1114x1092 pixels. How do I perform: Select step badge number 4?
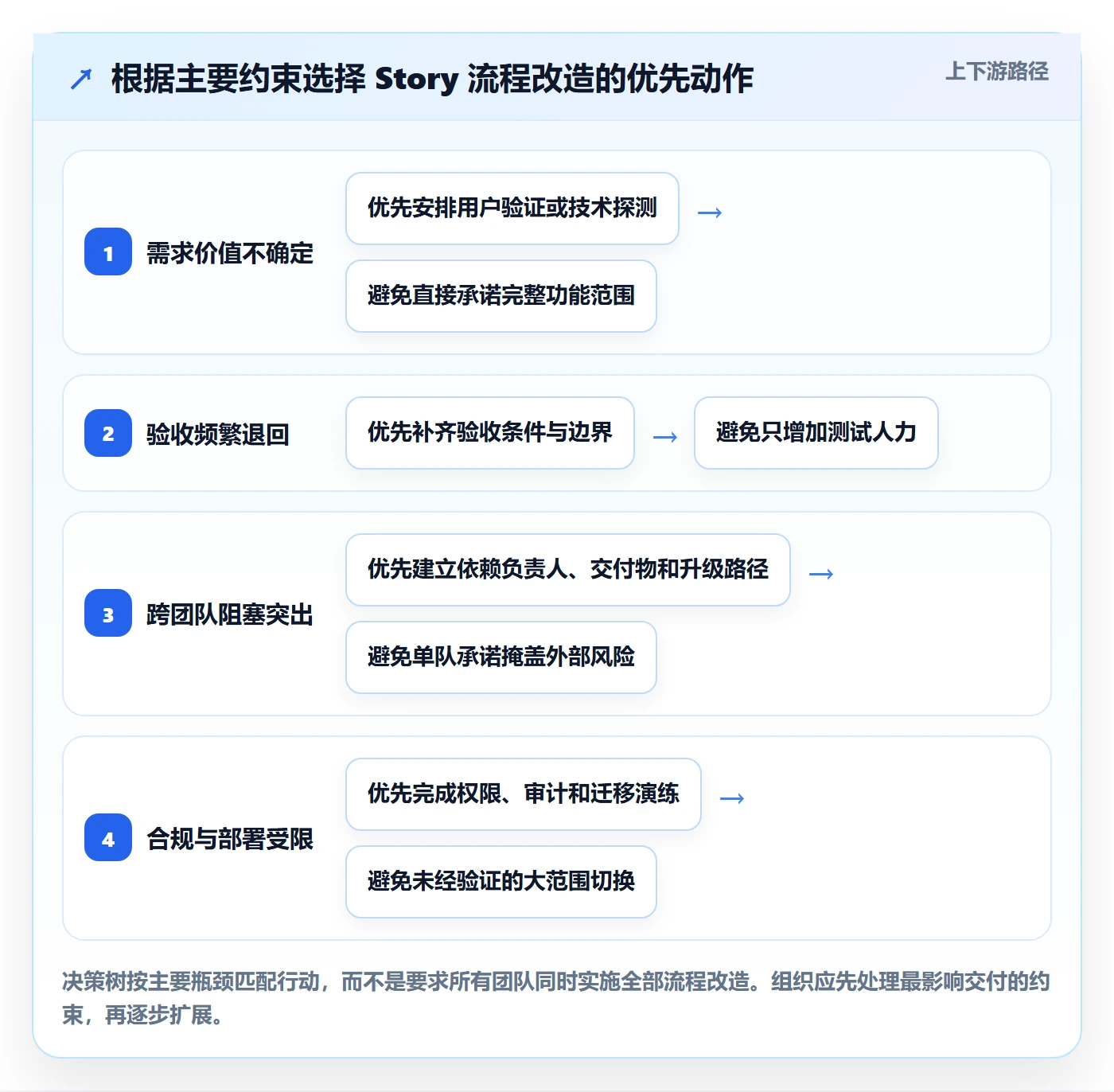[x=108, y=838]
